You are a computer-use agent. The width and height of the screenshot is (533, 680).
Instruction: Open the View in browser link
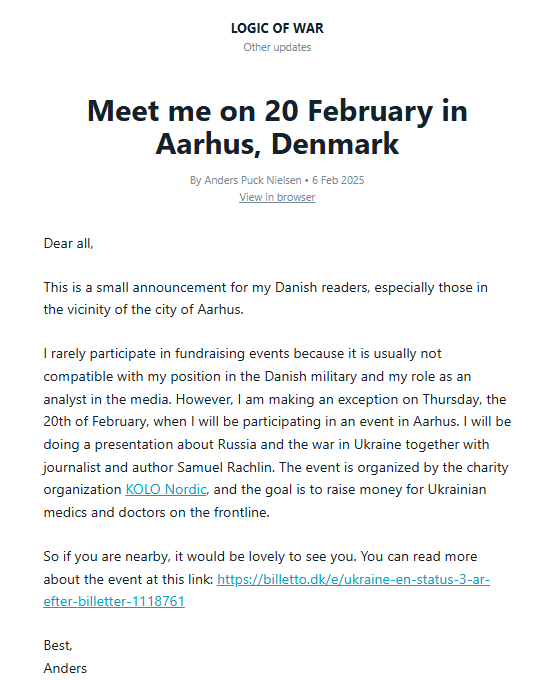[x=277, y=197]
